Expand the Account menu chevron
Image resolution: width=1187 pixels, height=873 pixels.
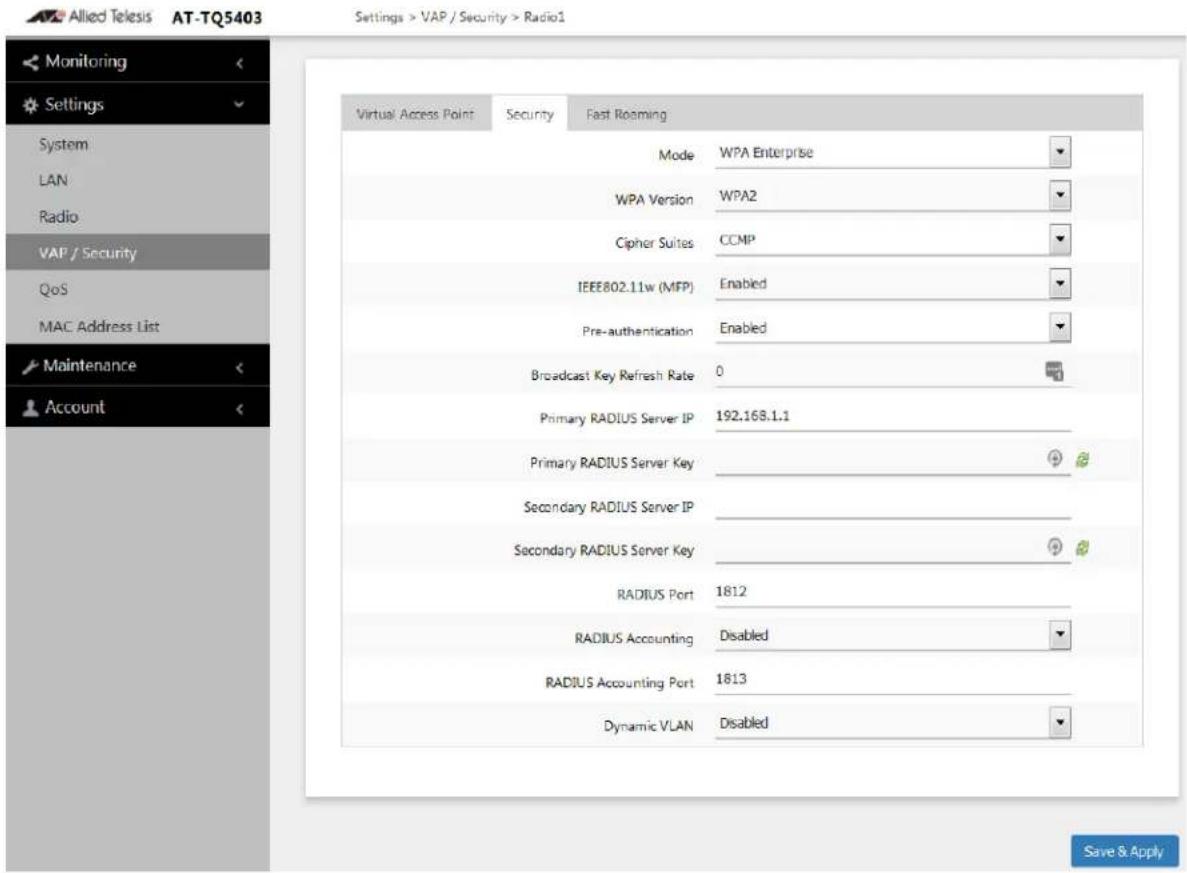pyautogui.click(x=240, y=409)
